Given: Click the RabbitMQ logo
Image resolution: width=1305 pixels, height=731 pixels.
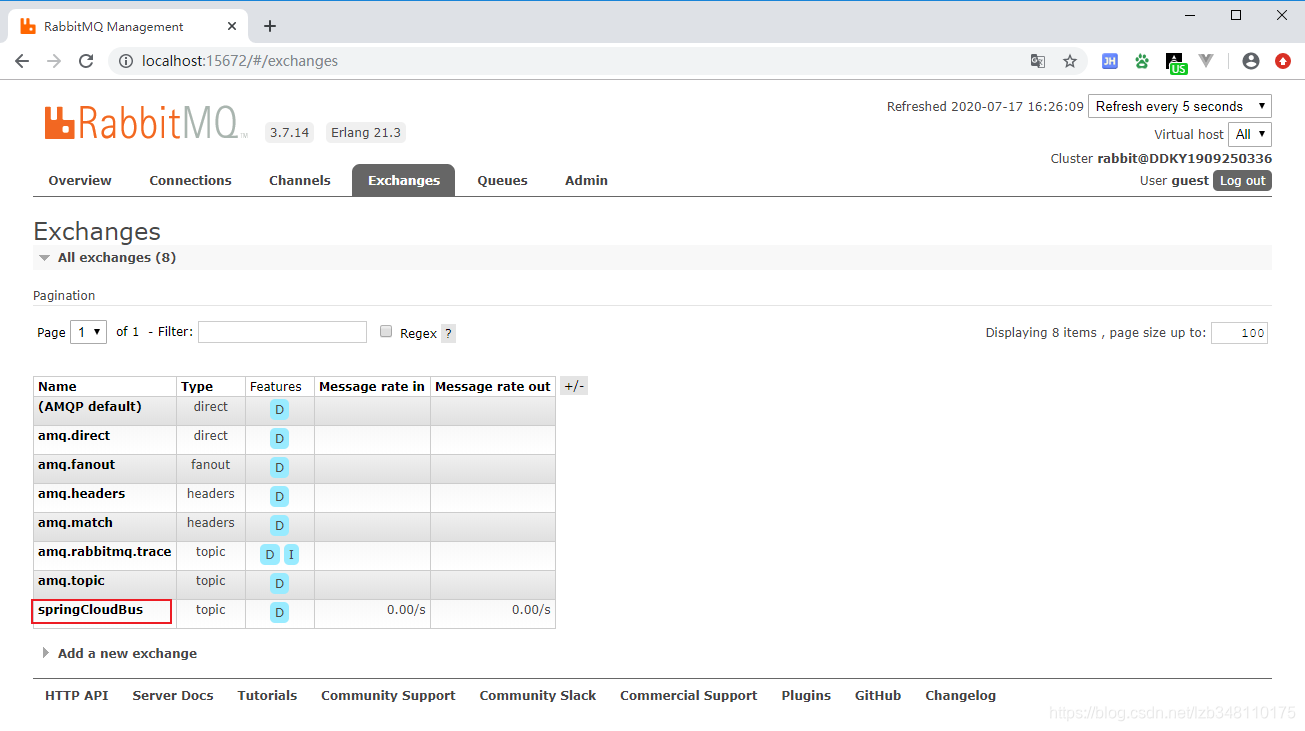Looking at the screenshot, I should (x=146, y=122).
